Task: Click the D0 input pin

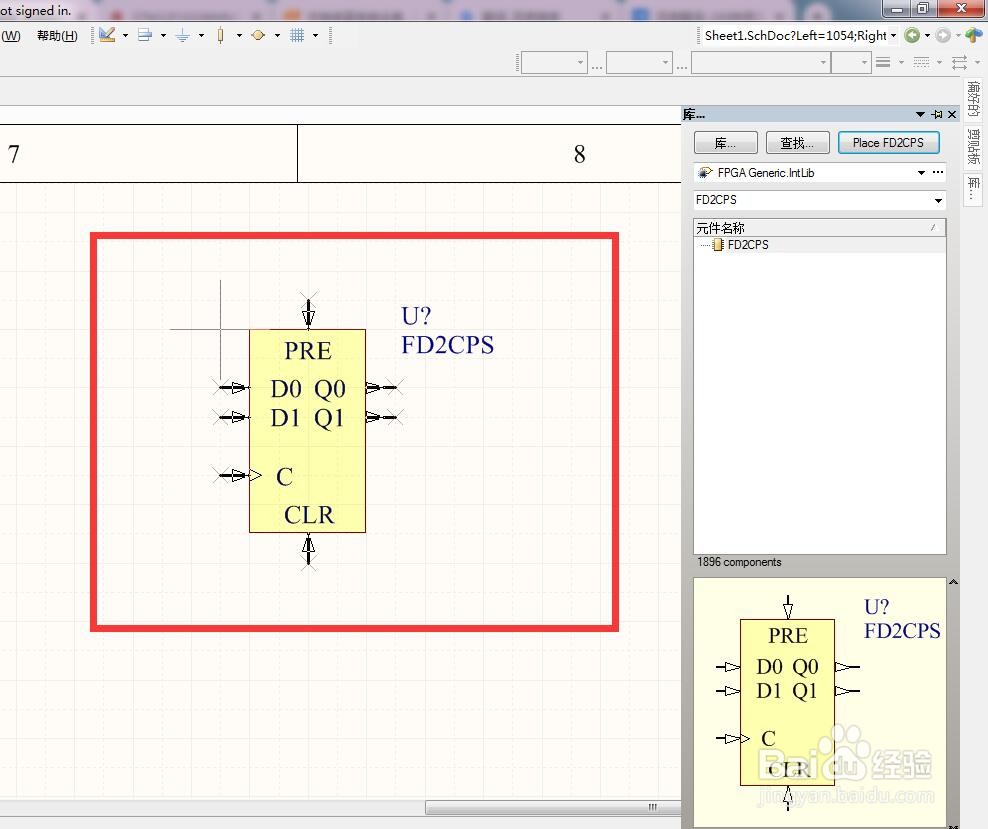Action: click(232, 387)
